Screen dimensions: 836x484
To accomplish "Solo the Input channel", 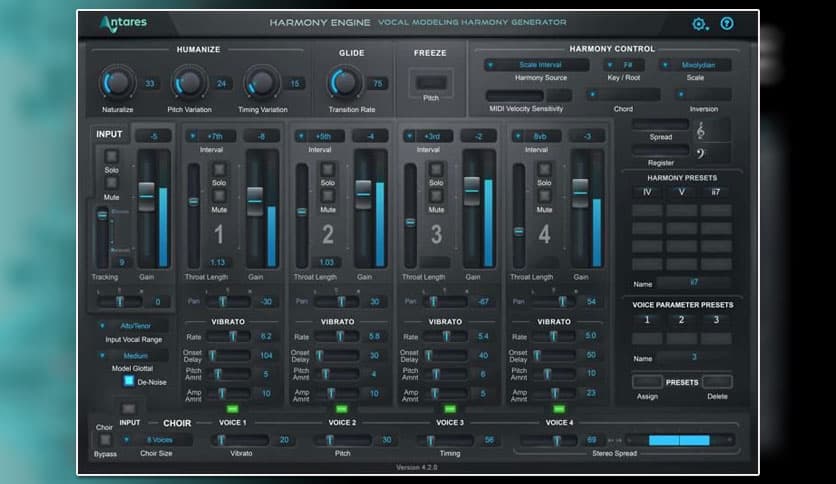I will click(x=111, y=156).
